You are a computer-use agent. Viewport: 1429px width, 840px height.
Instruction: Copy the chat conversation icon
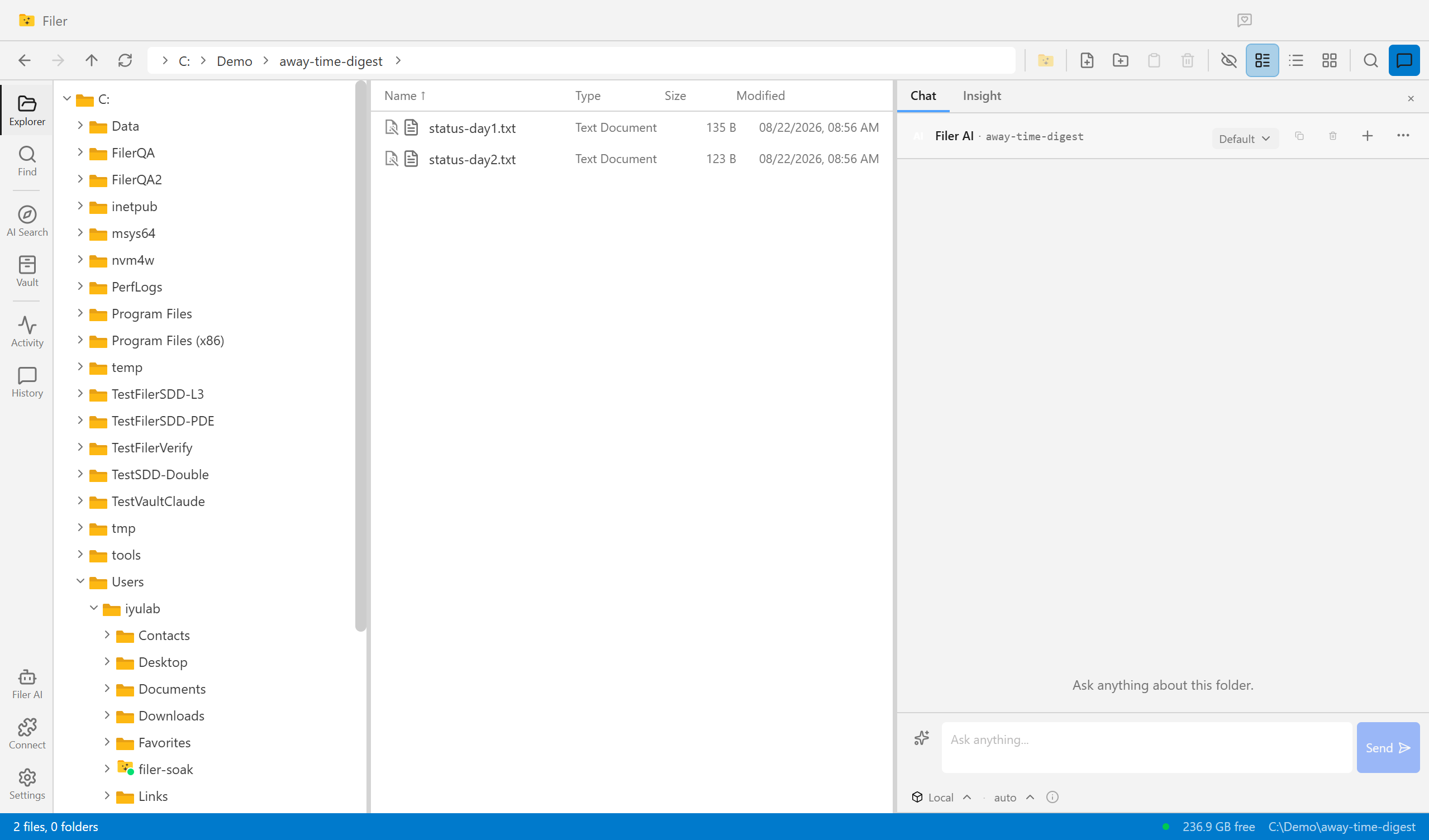click(1299, 136)
